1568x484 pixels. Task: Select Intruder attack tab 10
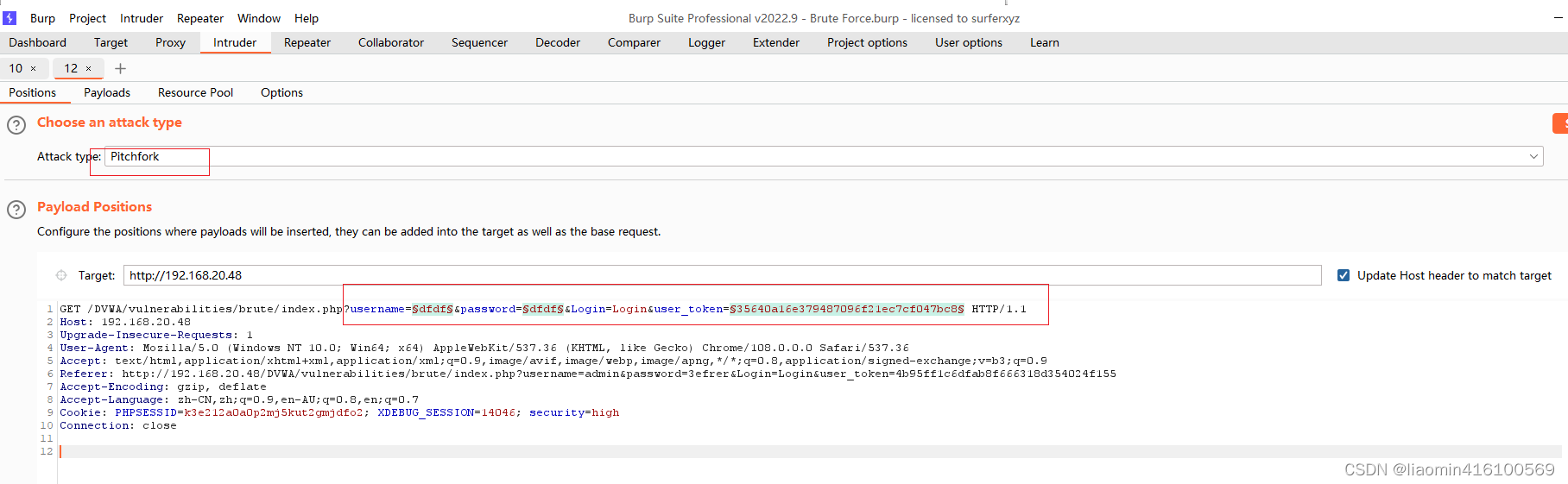16,68
